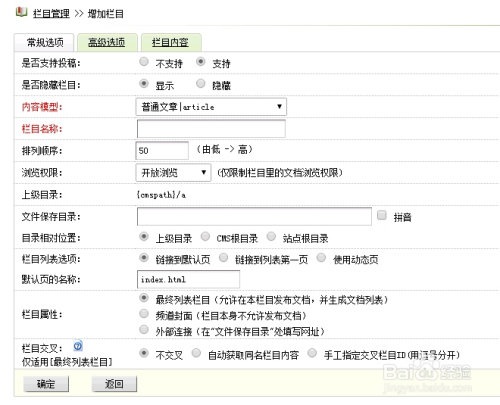The image size is (500, 405).
Task: Select CMS根目录 radio option
Action: click(205, 237)
